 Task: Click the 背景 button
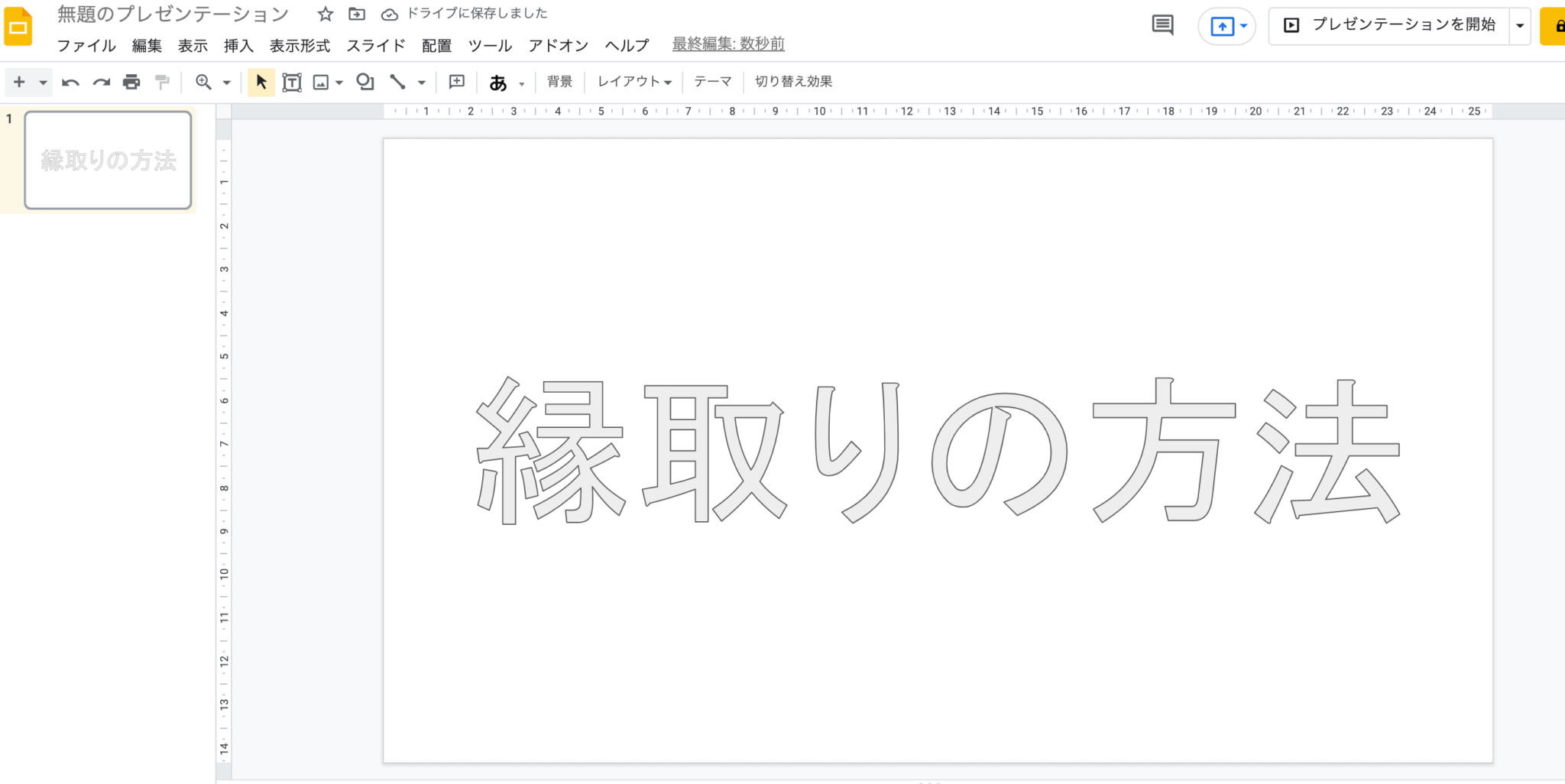(559, 82)
